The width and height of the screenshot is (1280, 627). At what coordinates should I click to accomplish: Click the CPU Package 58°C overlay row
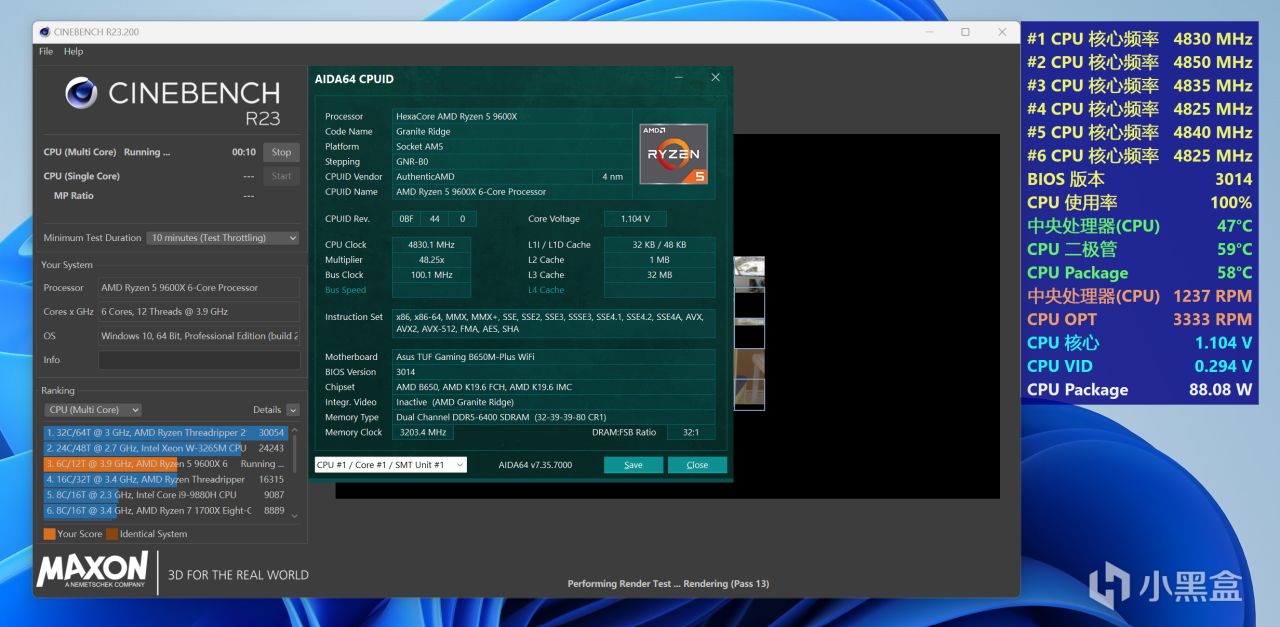coord(1140,272)
